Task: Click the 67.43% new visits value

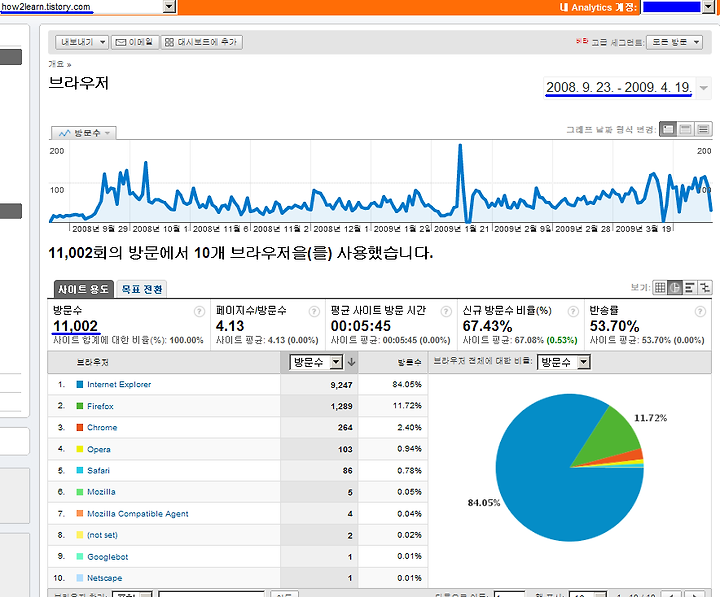Action: (x=487, y=326)
